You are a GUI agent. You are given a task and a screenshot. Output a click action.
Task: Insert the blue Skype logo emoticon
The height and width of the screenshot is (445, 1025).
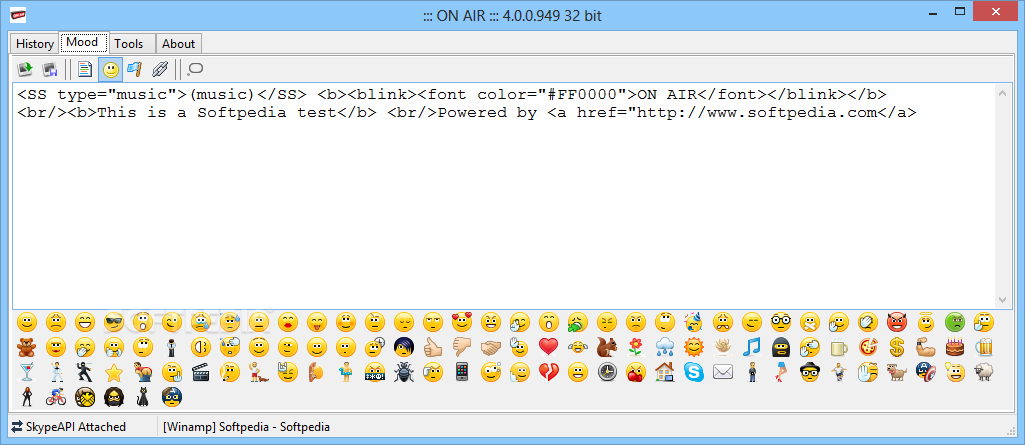tap(694, 372)
